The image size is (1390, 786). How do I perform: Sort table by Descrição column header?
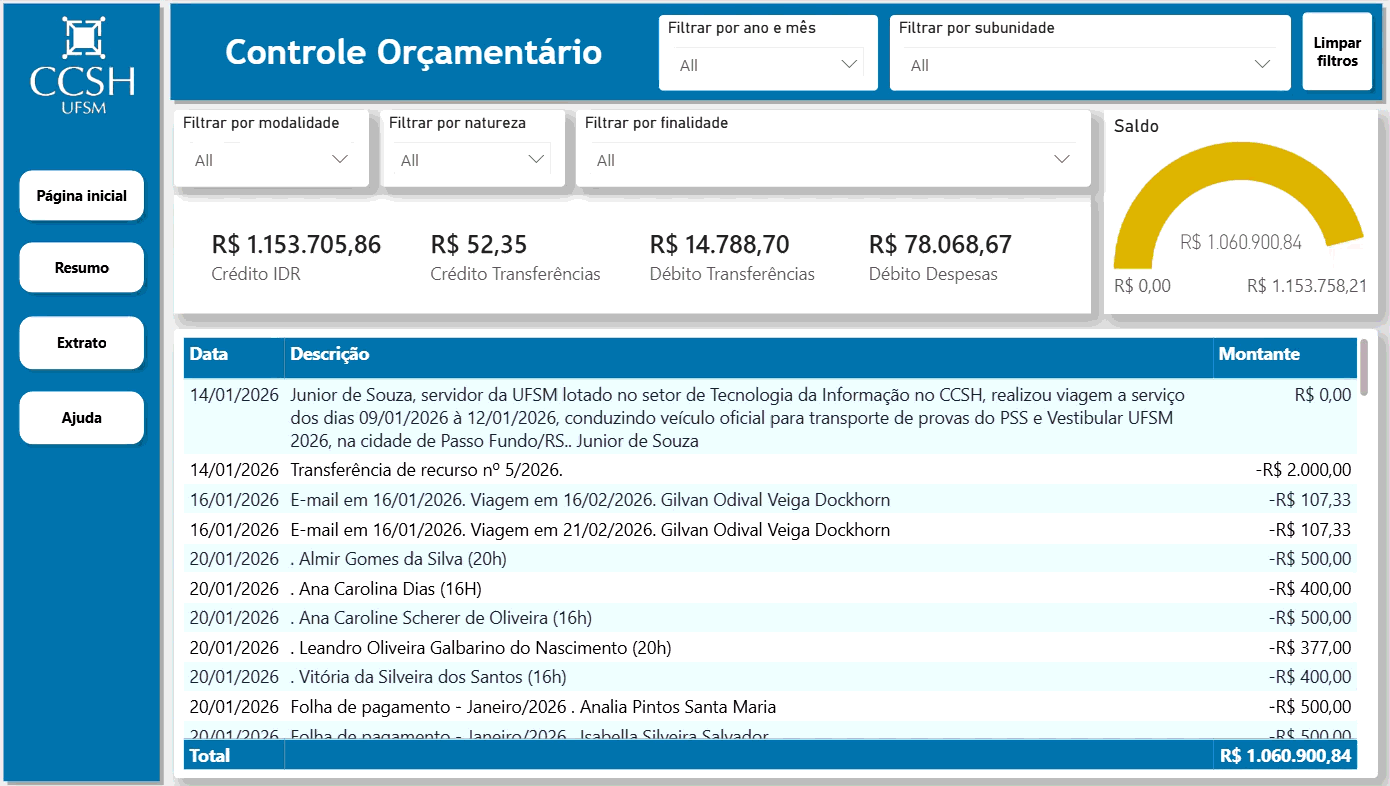pos(330,354)
